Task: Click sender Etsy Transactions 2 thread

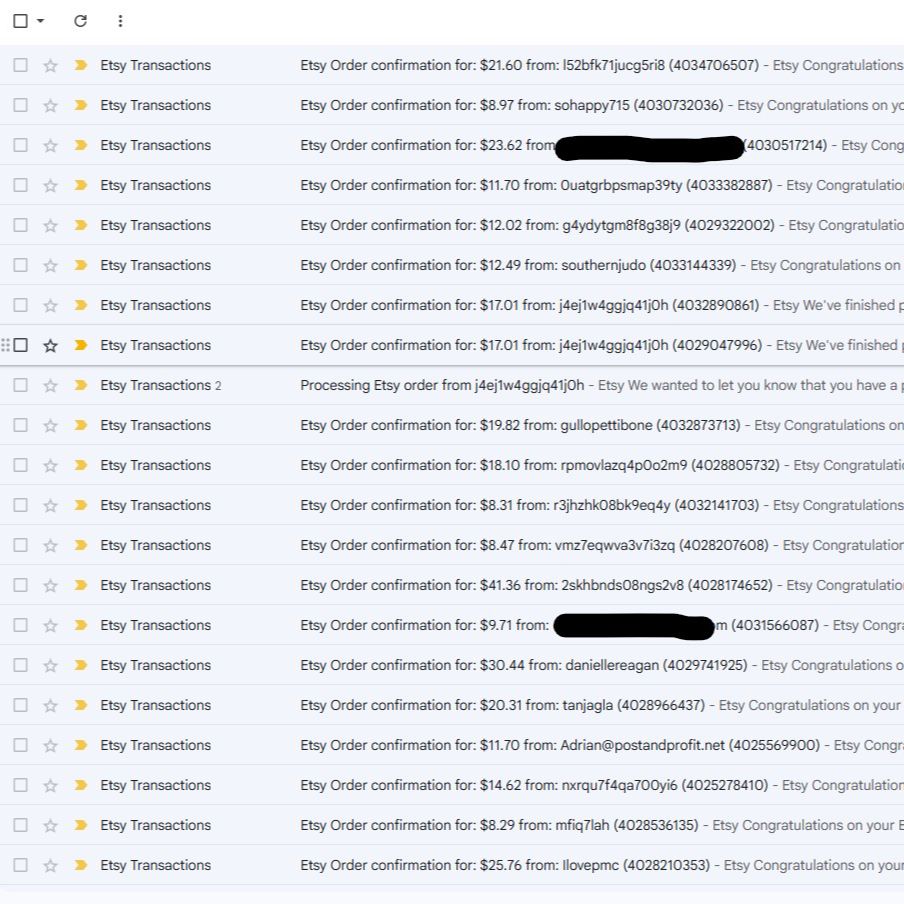Action: [x=161, y=385]
